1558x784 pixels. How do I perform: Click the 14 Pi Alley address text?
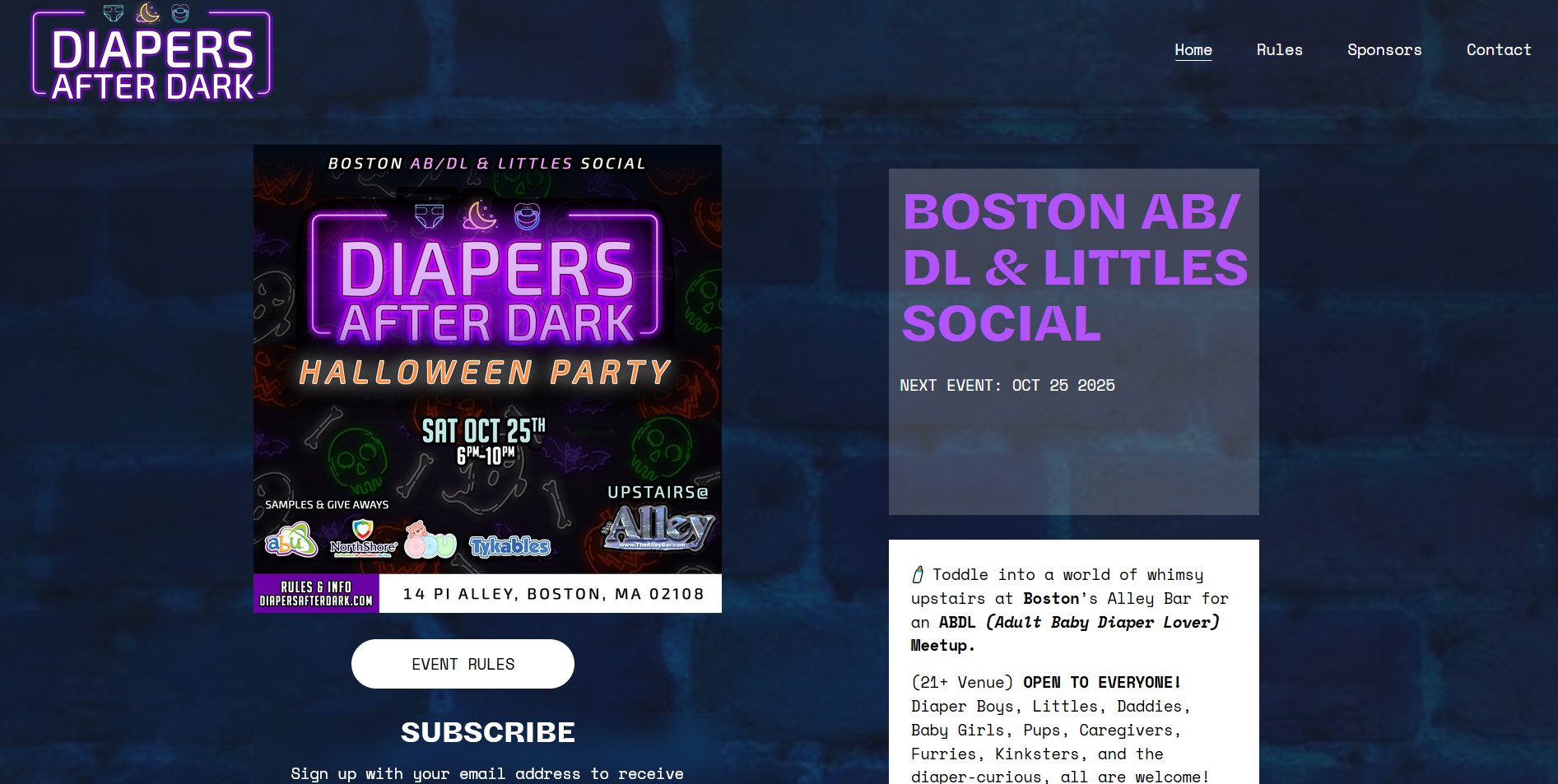tap(553, 594)
